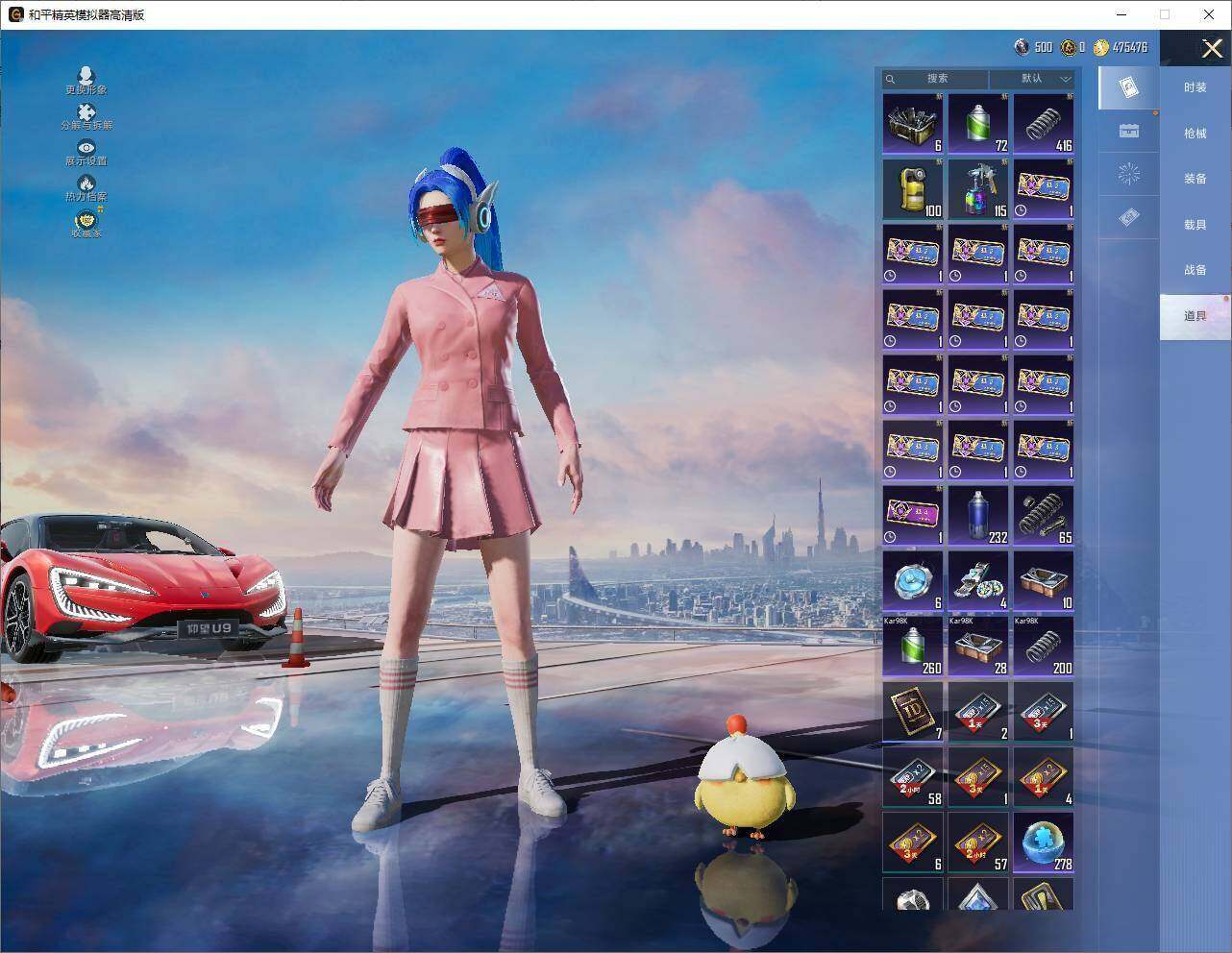Select the ID card item with 7
The height and width of the screenshot is (953, 1232).
(x=913, y=711)
